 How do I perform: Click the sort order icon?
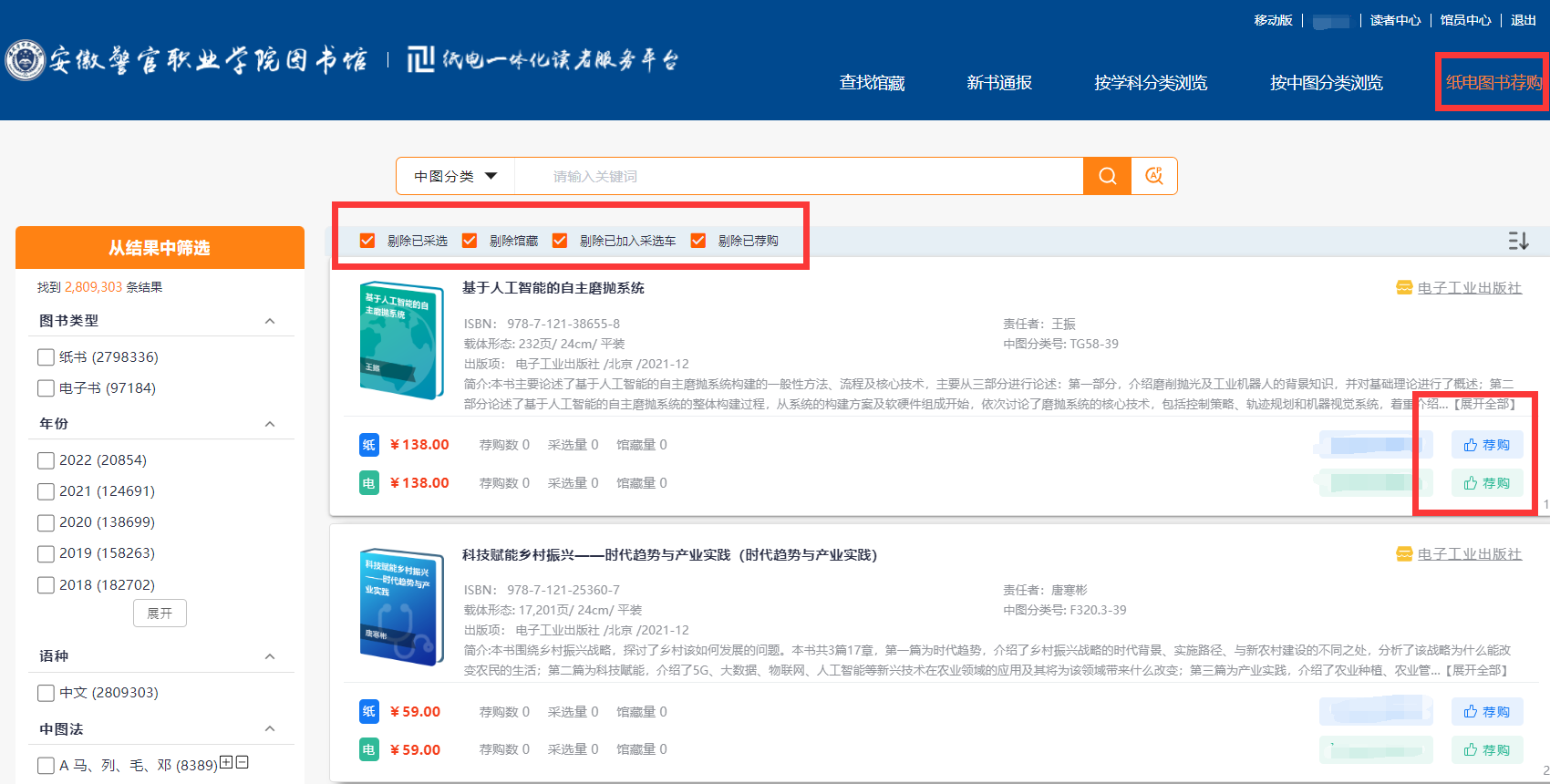pyautogui.click(x=1517, y=241)
